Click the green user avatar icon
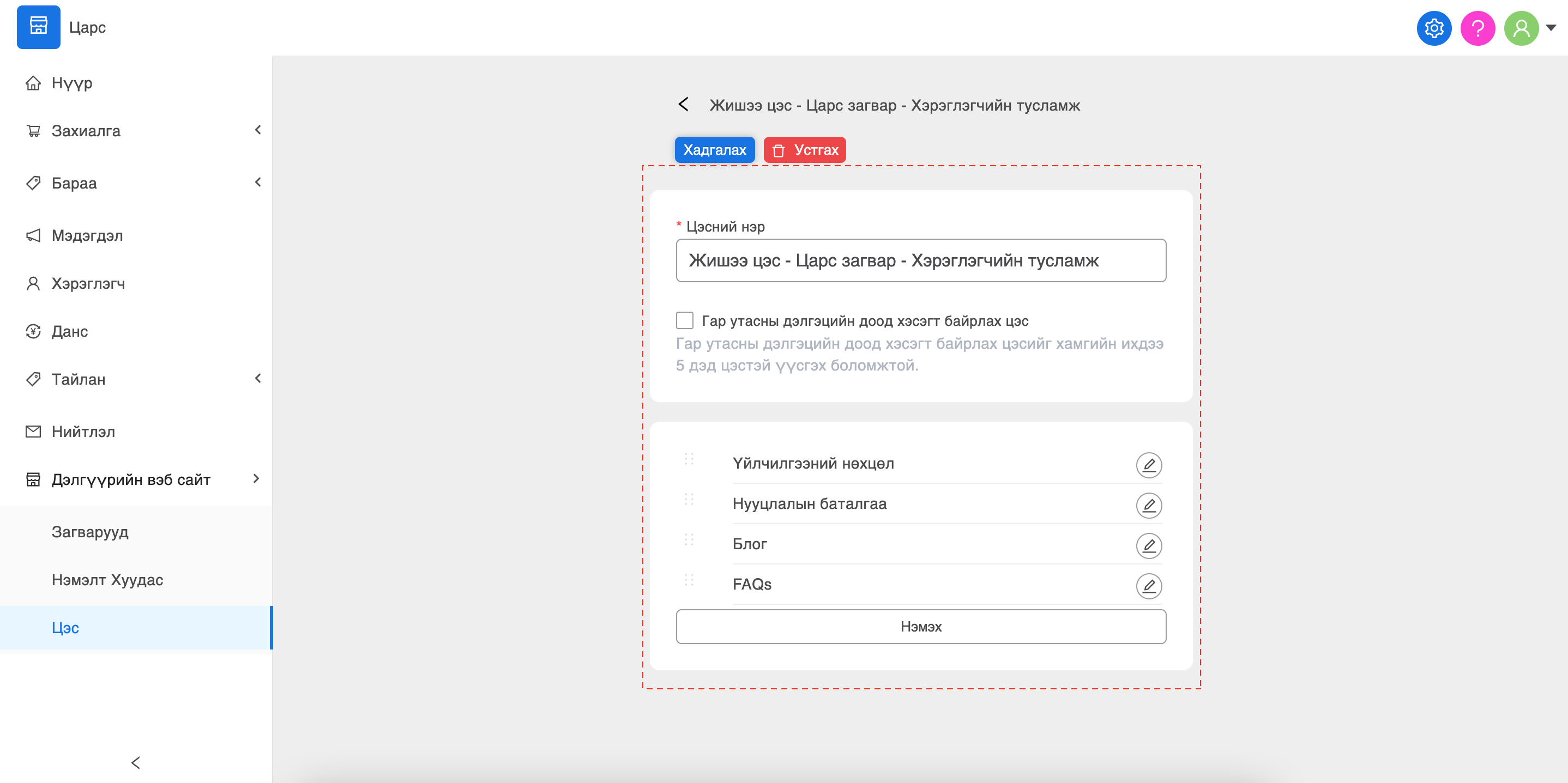The height and width of the screenshot is (783, 1568). coord(1521,28)
